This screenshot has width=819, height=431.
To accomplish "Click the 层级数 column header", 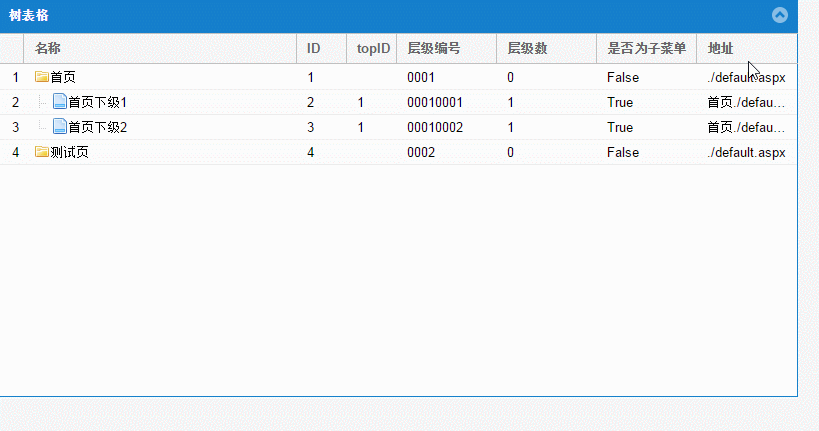I will coord(547,49).
